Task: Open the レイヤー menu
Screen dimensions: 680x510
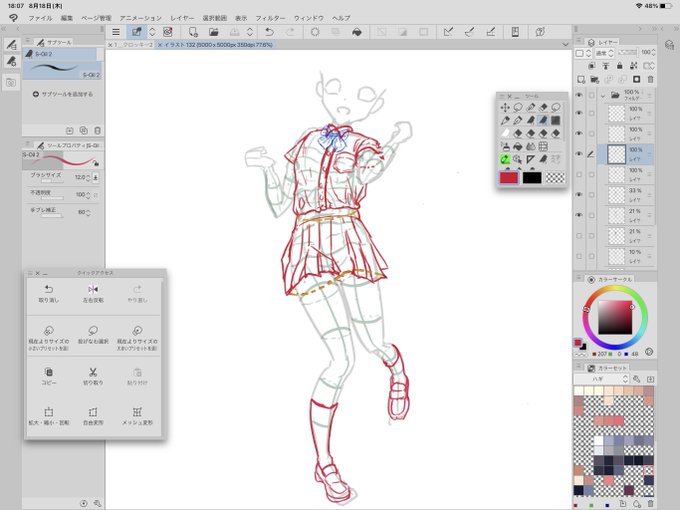Action: click(x=182, y=18)
